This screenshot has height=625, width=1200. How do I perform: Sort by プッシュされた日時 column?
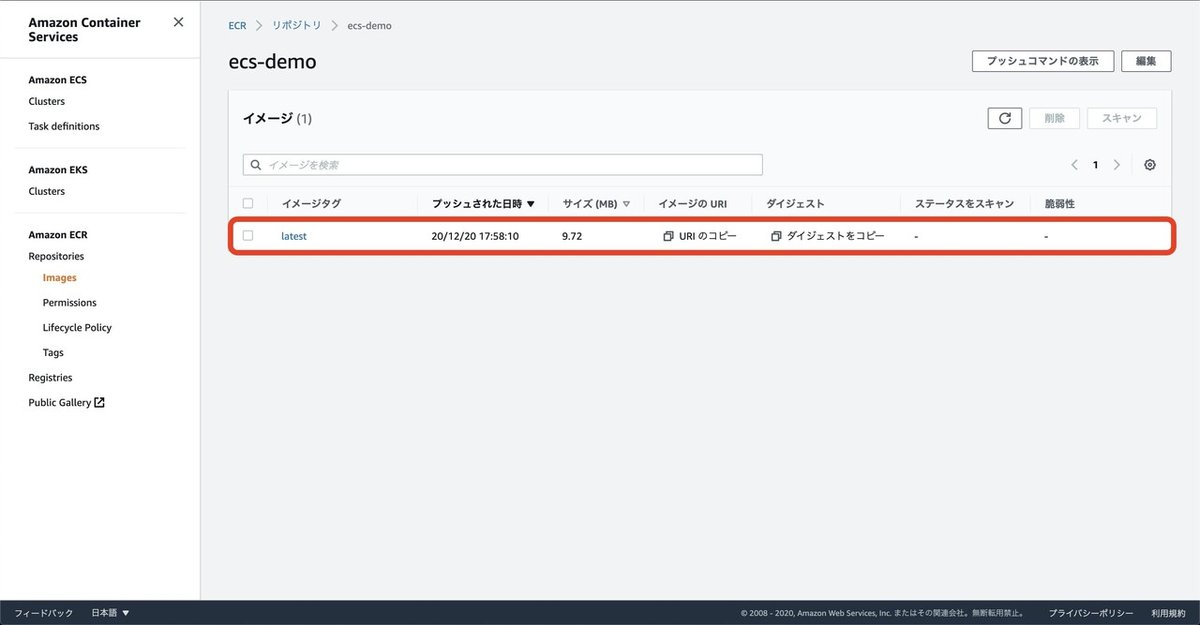484,203
